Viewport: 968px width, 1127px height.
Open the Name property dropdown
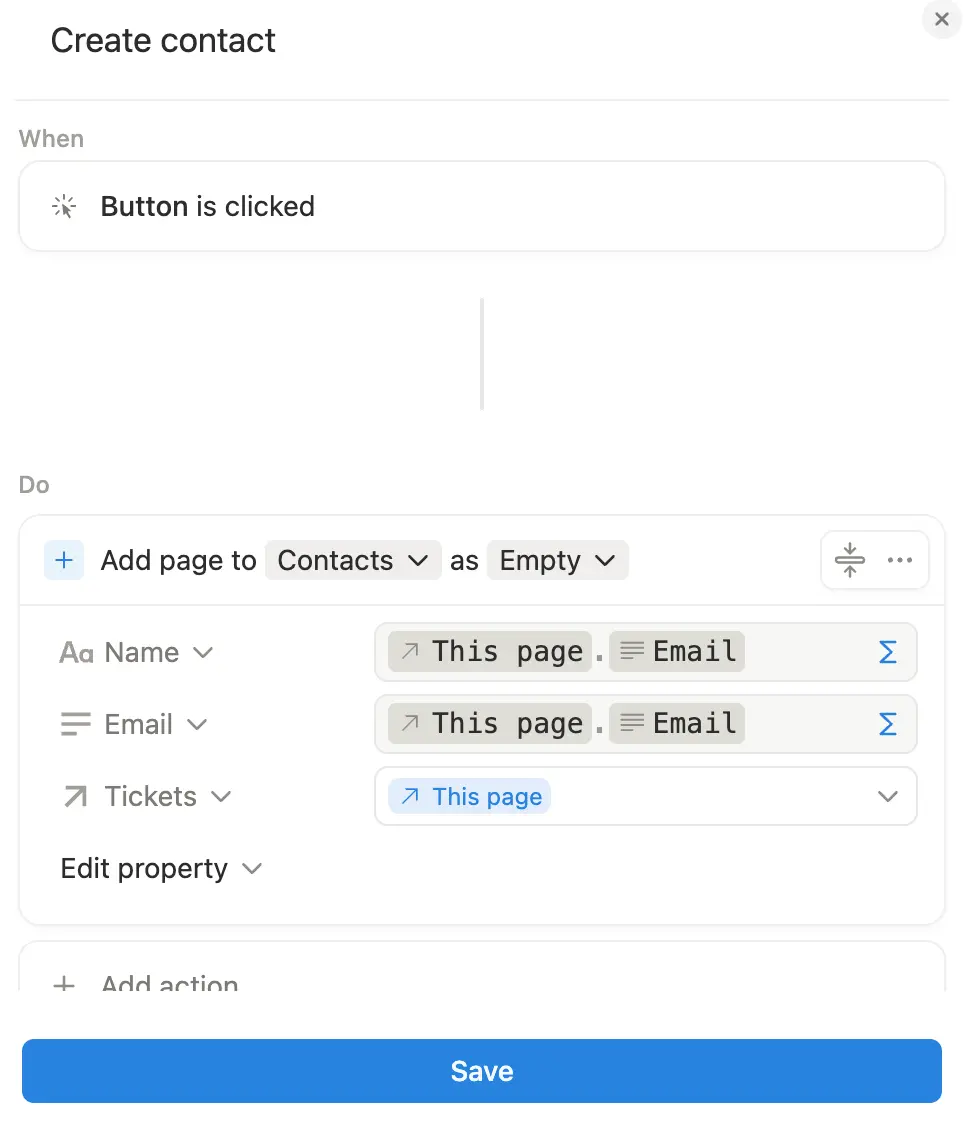click(204, 652)
